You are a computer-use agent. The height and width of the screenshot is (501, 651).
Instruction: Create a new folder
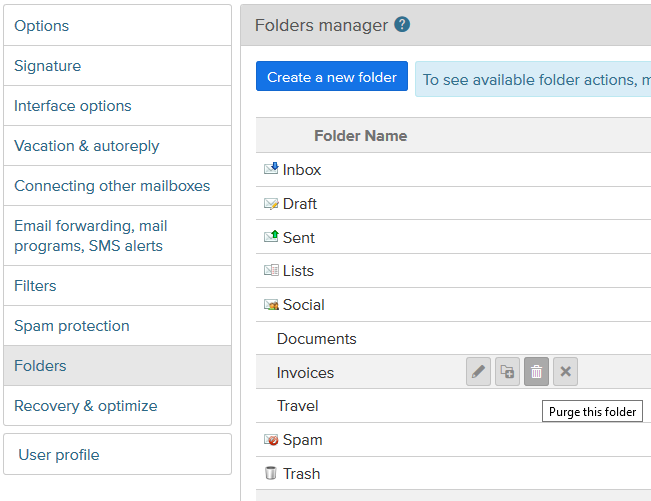[332, 76]
